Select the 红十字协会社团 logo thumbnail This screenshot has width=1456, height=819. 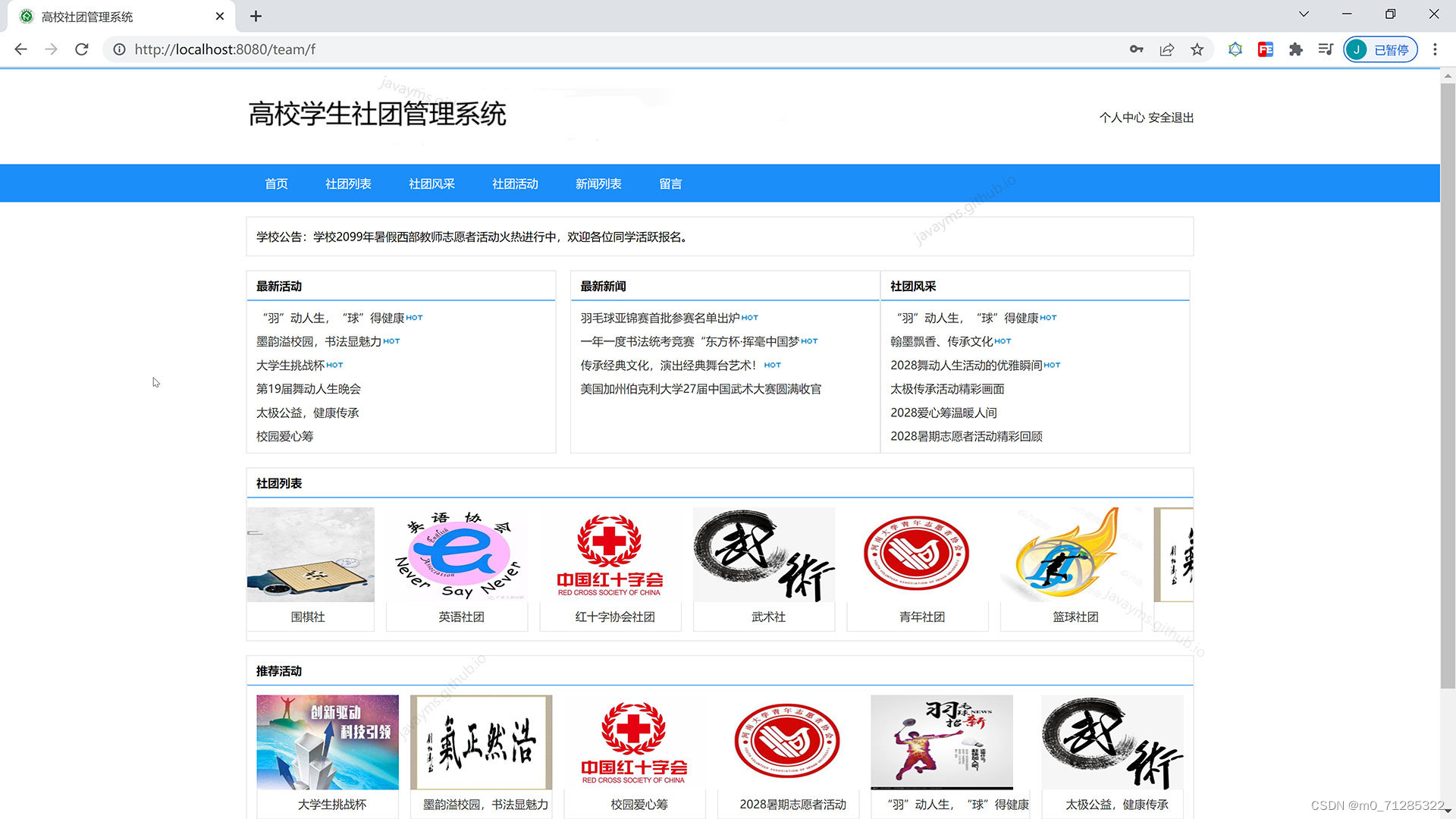pos(610,554)
